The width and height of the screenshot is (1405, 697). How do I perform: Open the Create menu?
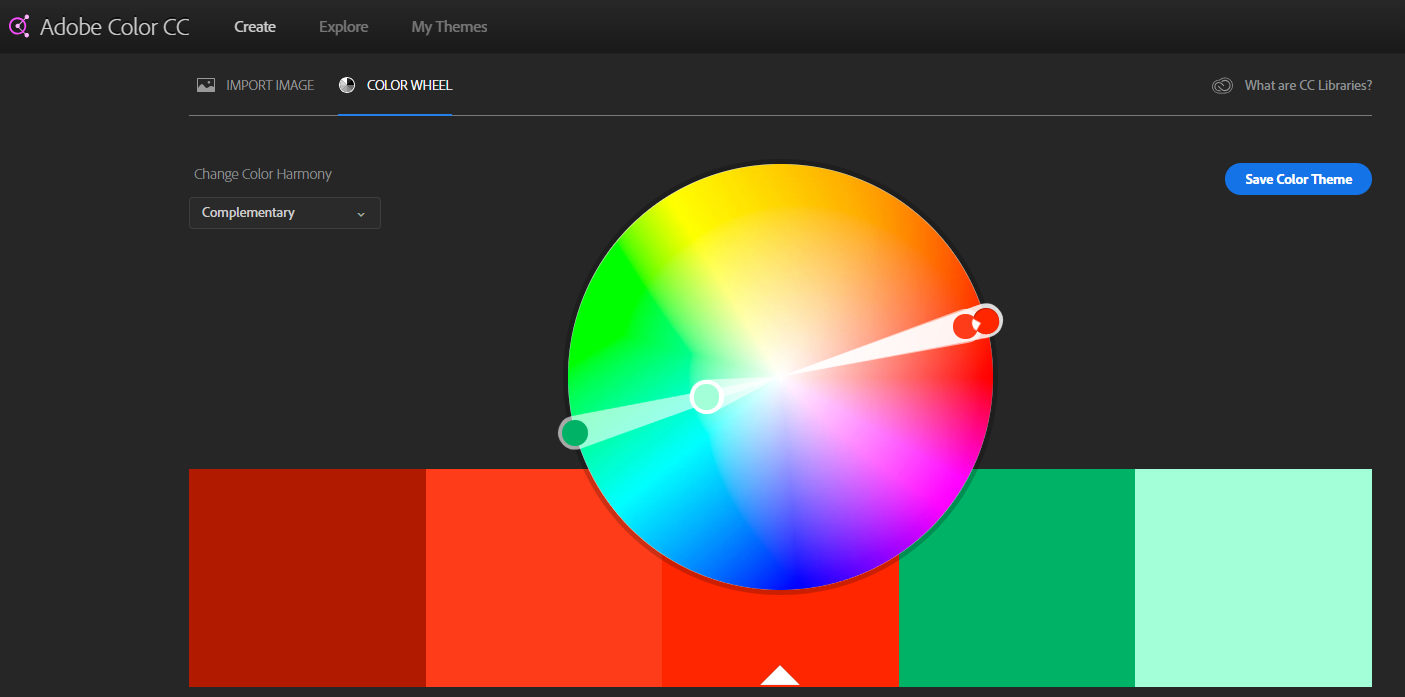[x=255, y=27]
